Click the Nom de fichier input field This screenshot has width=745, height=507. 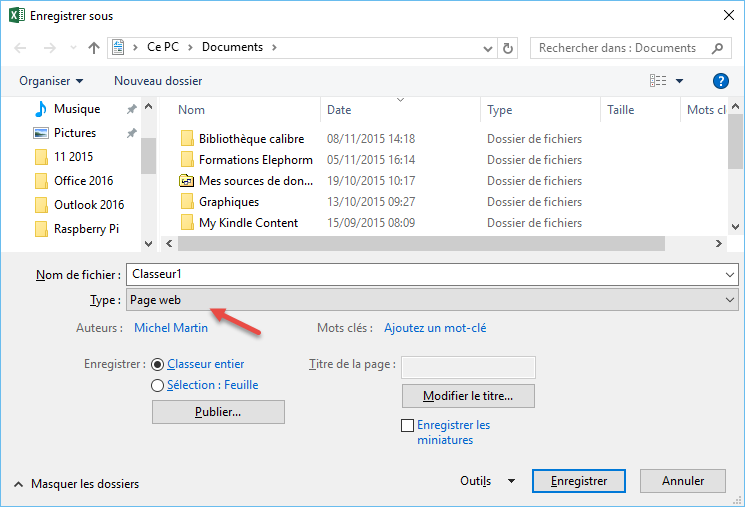coord(425,274)
